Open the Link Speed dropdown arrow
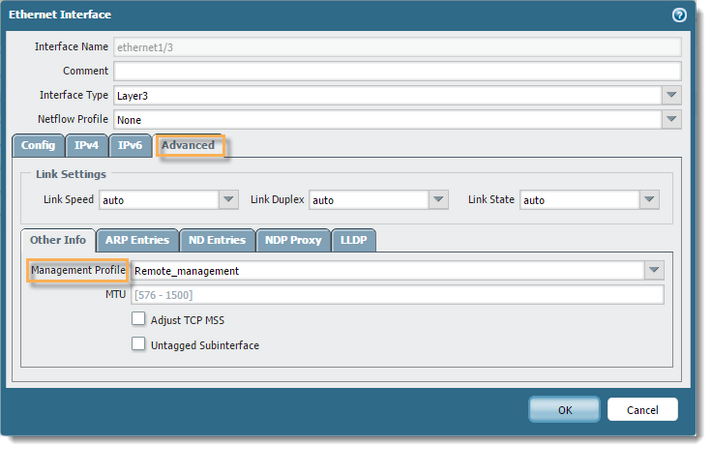 (229, 200)
